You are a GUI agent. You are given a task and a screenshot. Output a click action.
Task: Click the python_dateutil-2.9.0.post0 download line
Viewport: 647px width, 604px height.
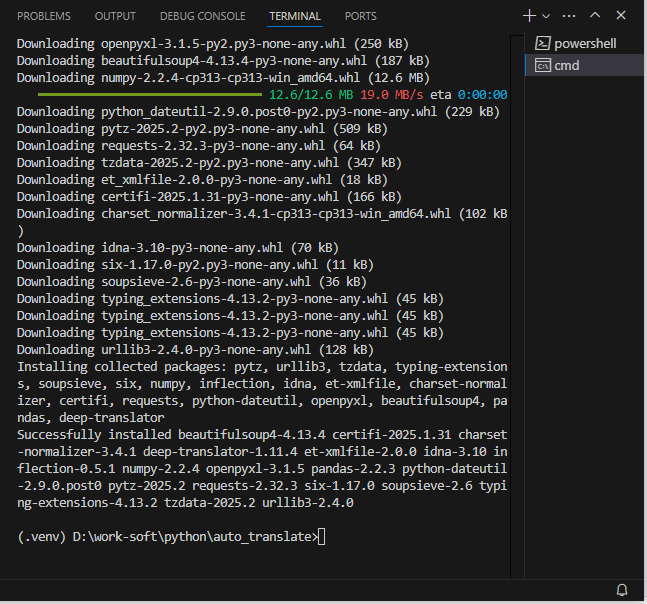point(258,112)
